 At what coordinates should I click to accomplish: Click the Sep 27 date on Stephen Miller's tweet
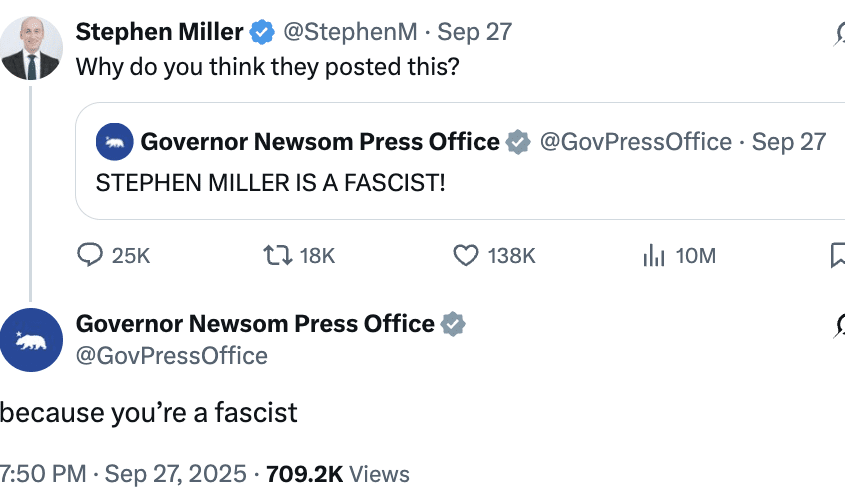pos(475,32)
